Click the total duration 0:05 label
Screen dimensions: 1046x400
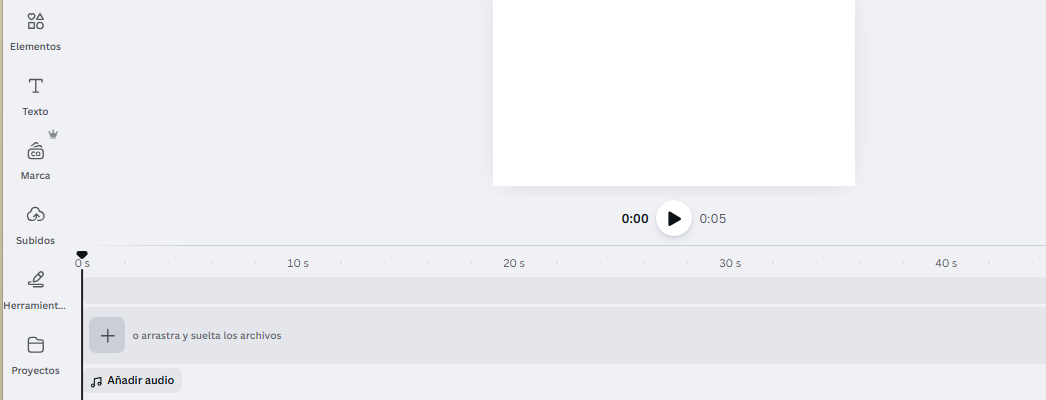tap(712, 219)
